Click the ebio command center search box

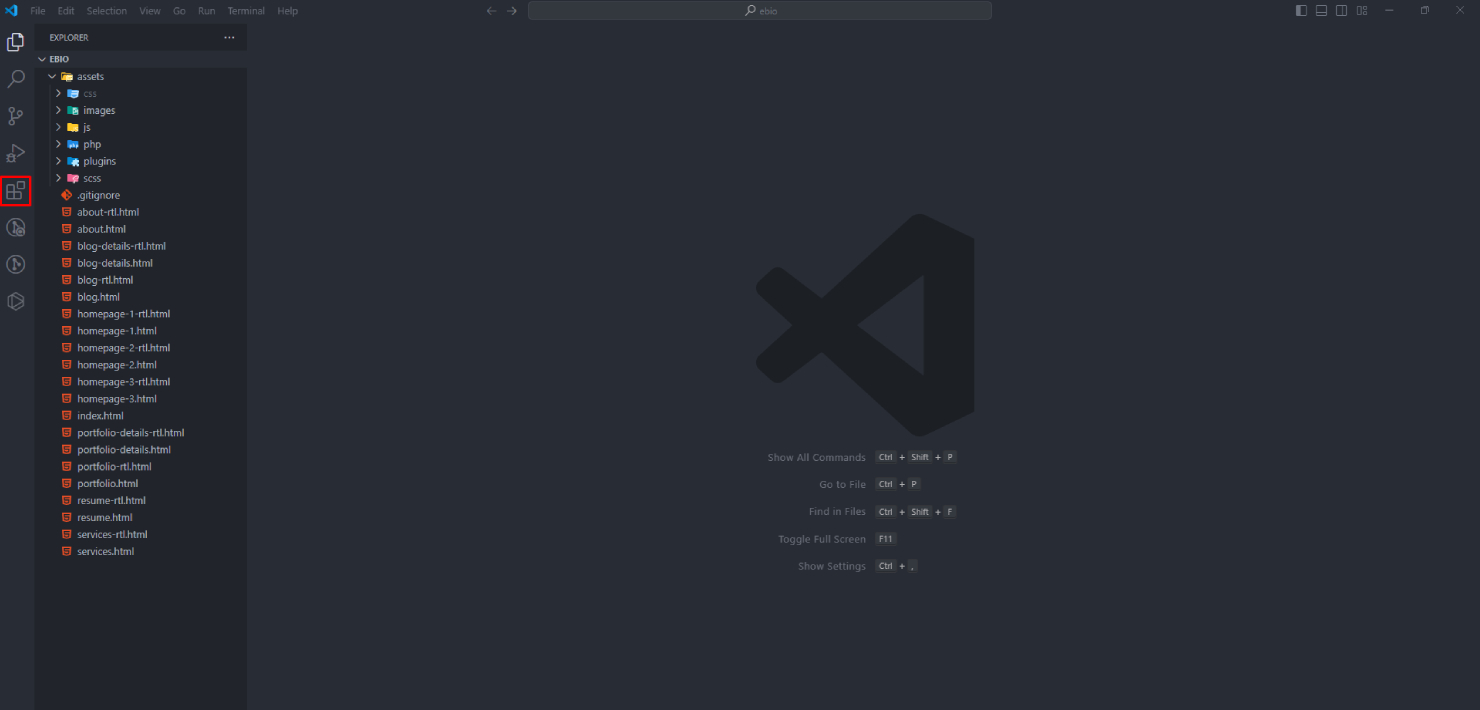[x=760, y=11]
